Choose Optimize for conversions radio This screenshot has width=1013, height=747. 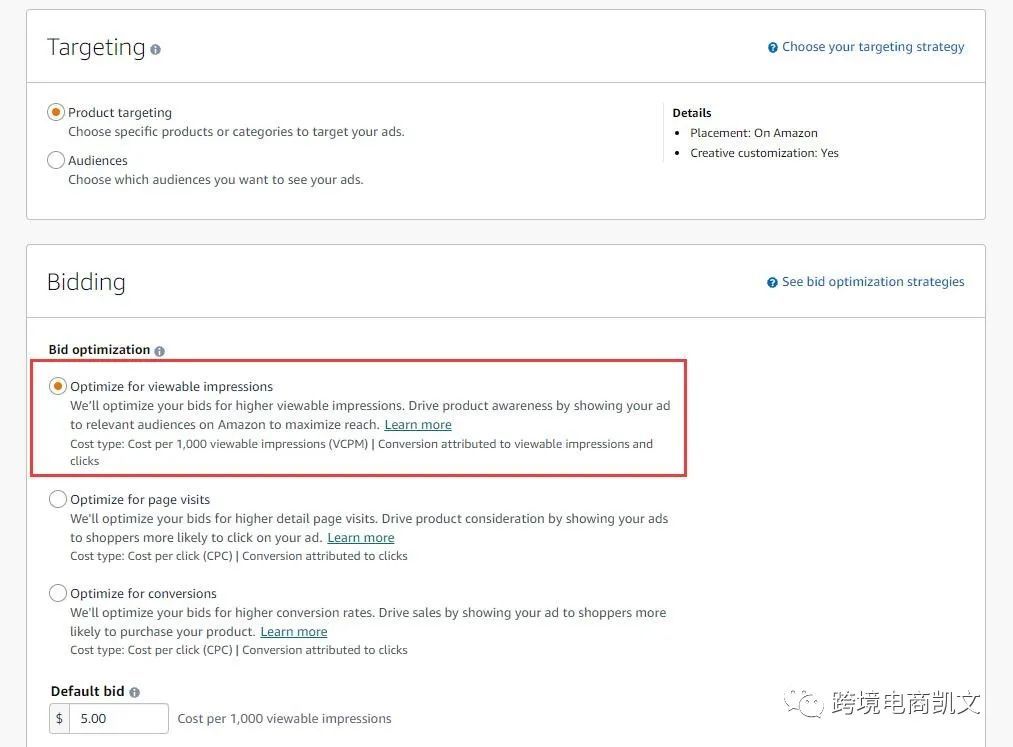58,593
